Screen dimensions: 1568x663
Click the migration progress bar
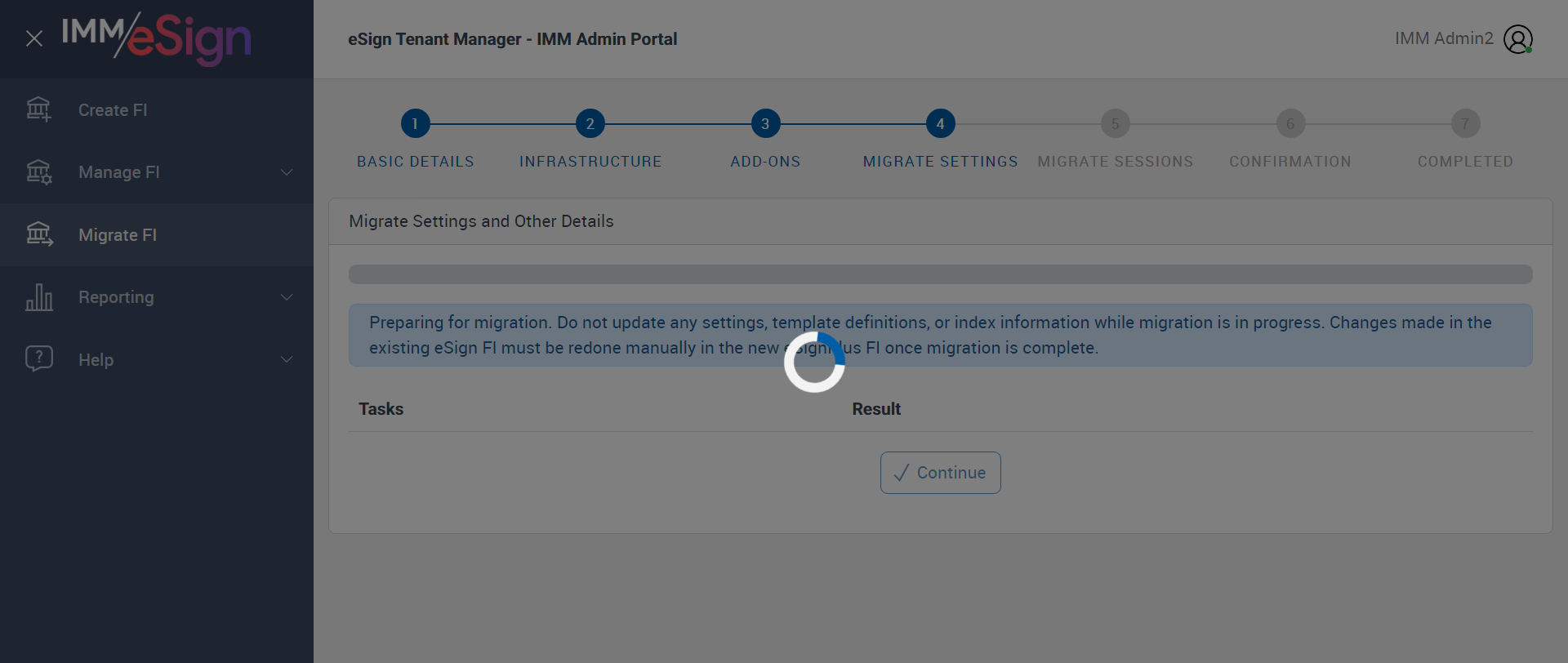click(x=941, y=274)
